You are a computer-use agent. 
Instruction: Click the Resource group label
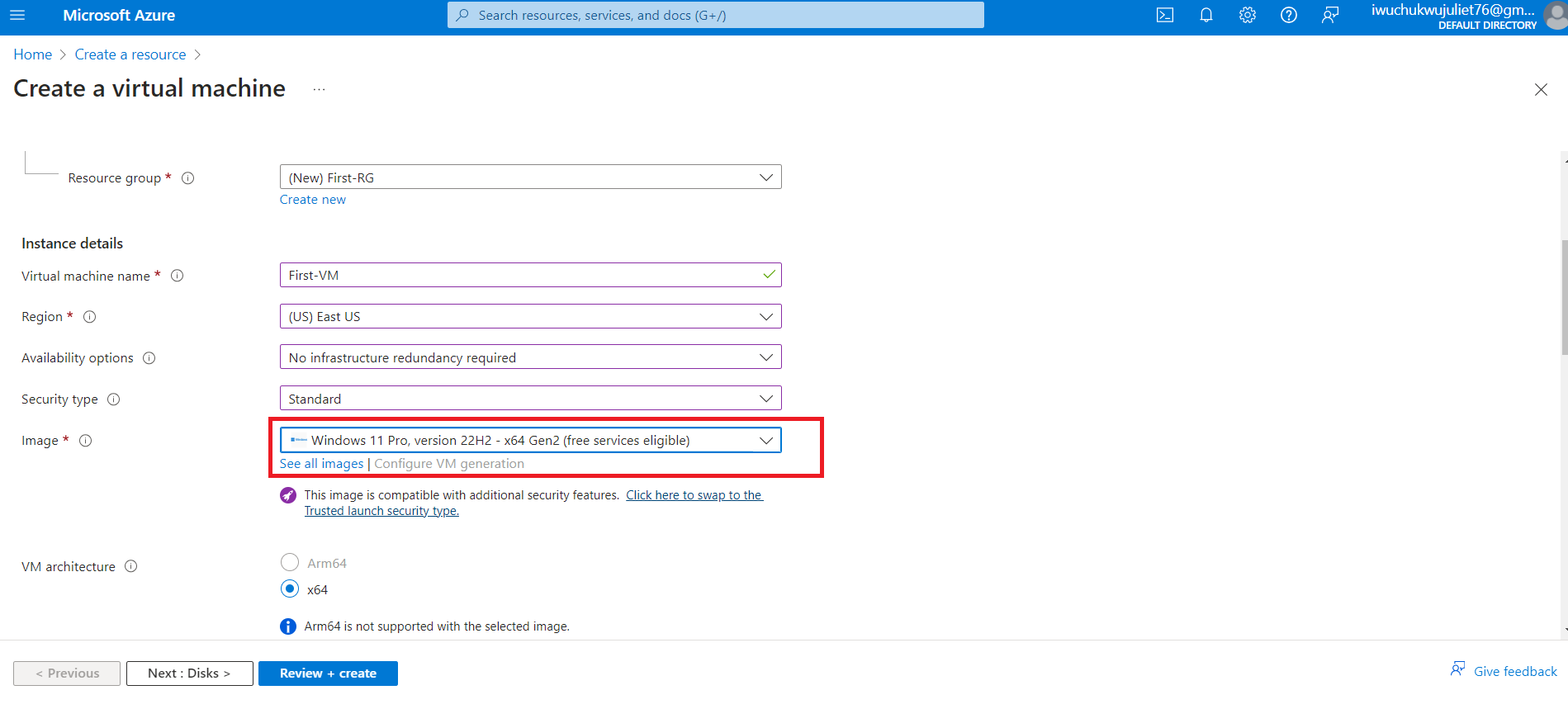click(x=115, y=178)
